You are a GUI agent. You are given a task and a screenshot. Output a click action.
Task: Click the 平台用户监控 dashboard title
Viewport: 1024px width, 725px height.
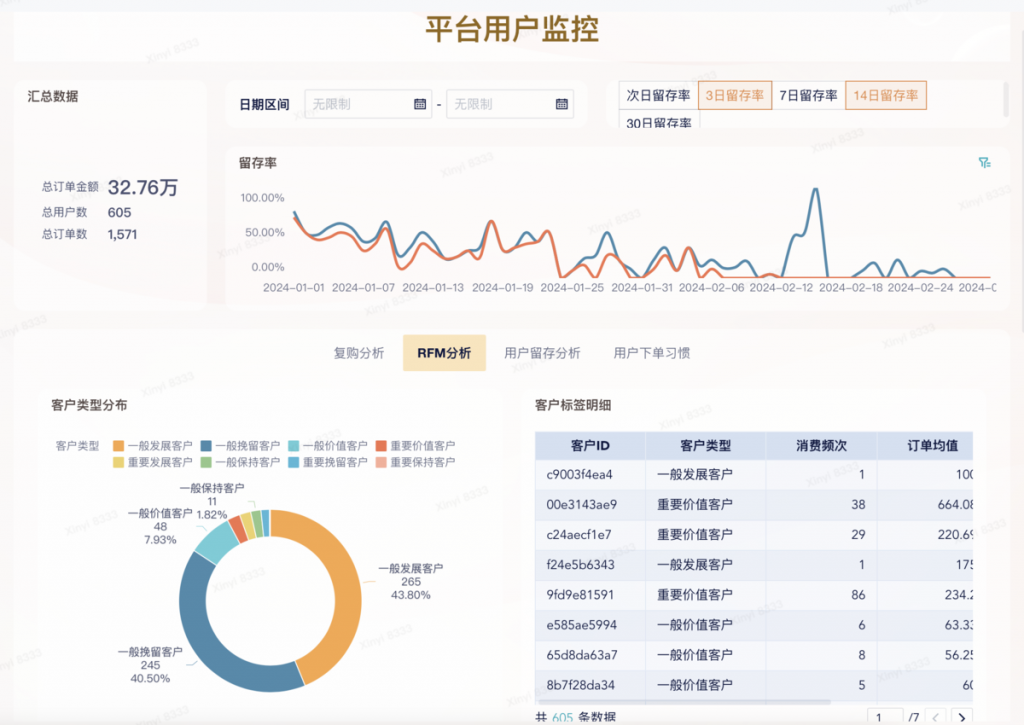(x=512, y=29)
